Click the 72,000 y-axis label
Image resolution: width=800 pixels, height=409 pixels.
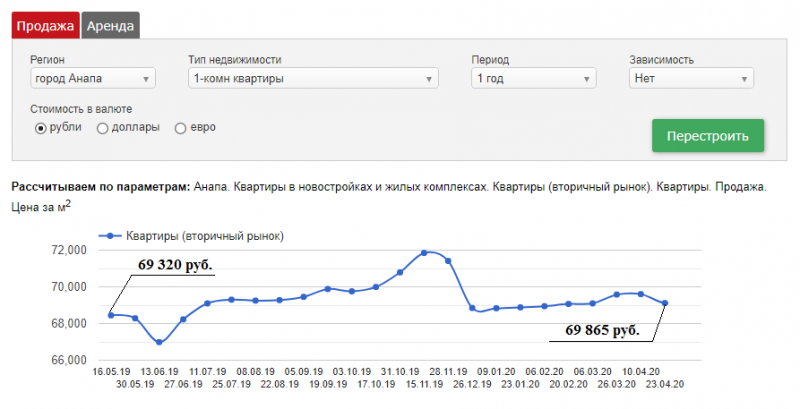(69, 250)
